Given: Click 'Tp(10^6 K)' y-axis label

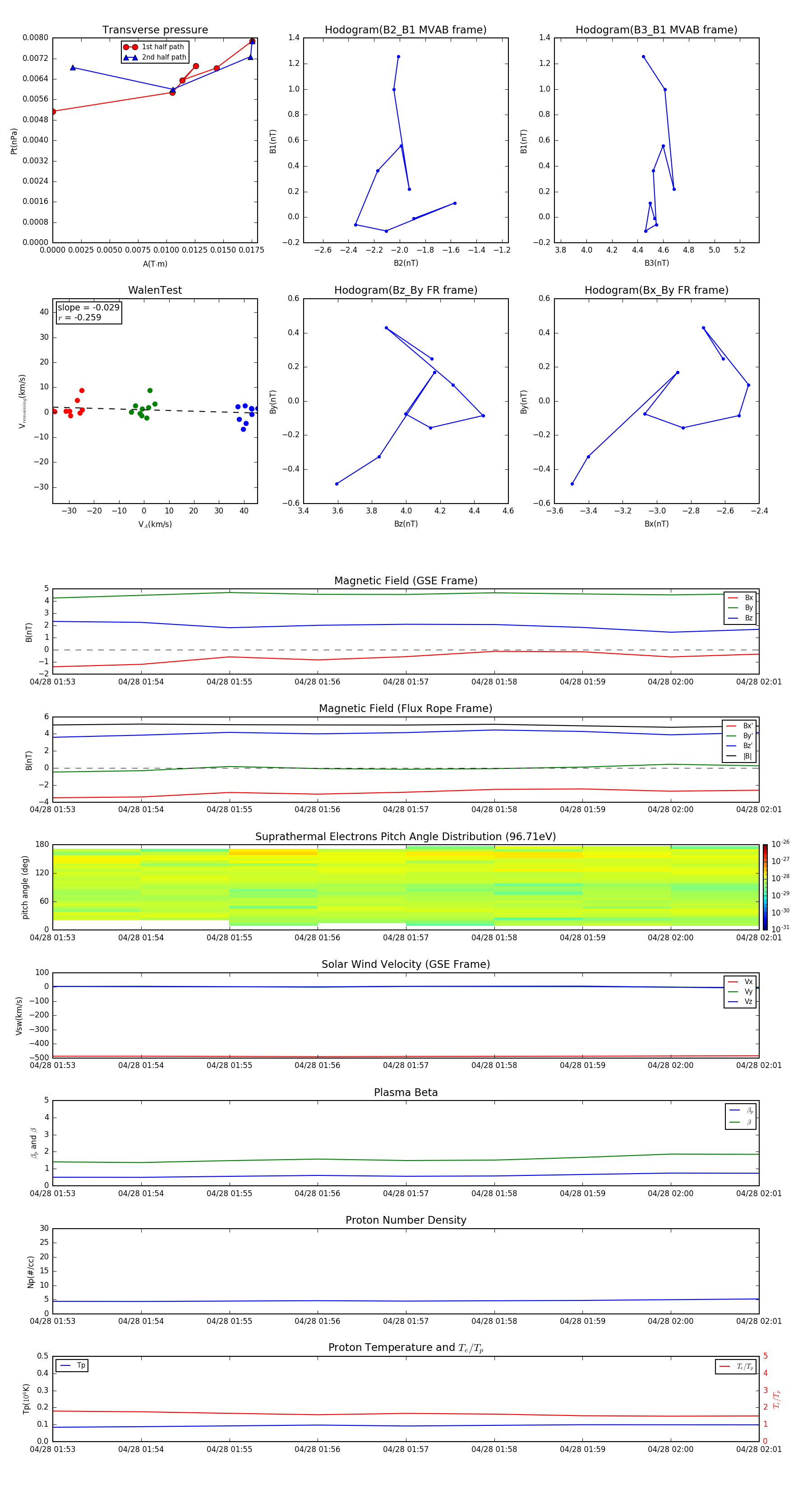Looking at the screenshot, I should (x=26, y=1399).
